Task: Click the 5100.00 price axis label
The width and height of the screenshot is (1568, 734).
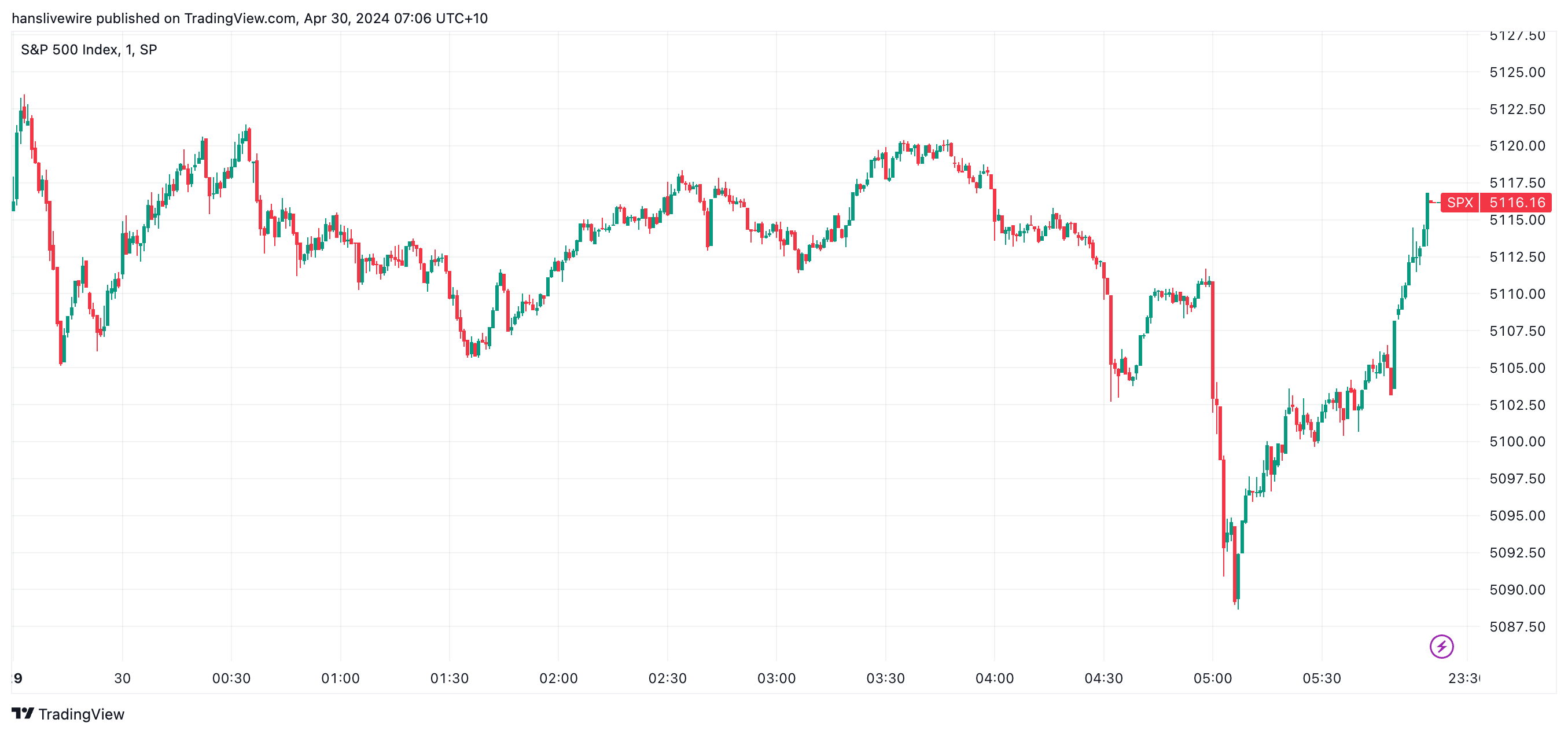Action: pos(1517,441)
